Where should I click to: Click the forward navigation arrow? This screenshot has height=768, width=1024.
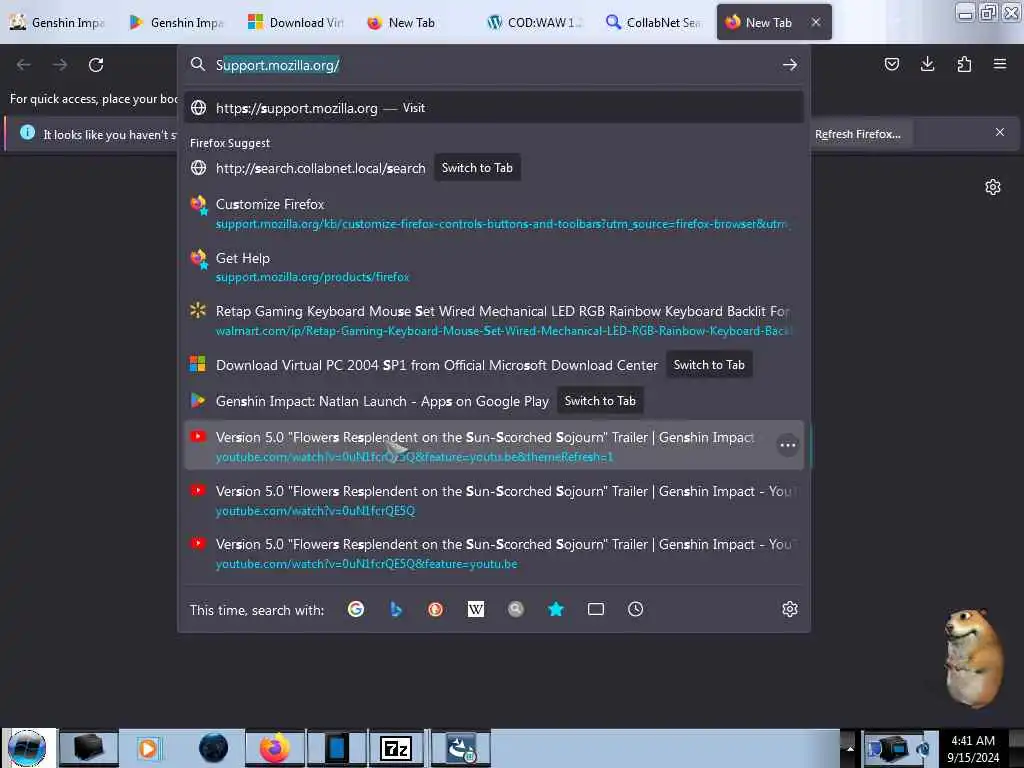tap(60, 65)
